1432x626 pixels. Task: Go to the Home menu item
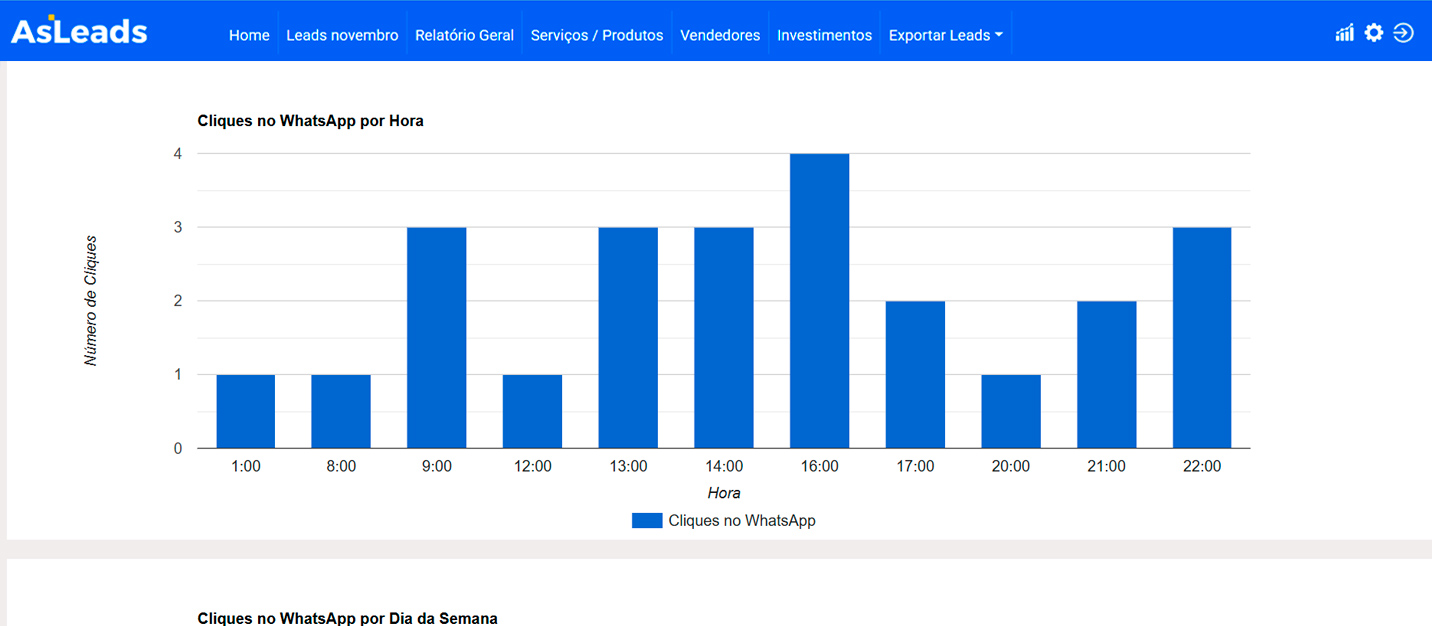click(x=249, y=35)
